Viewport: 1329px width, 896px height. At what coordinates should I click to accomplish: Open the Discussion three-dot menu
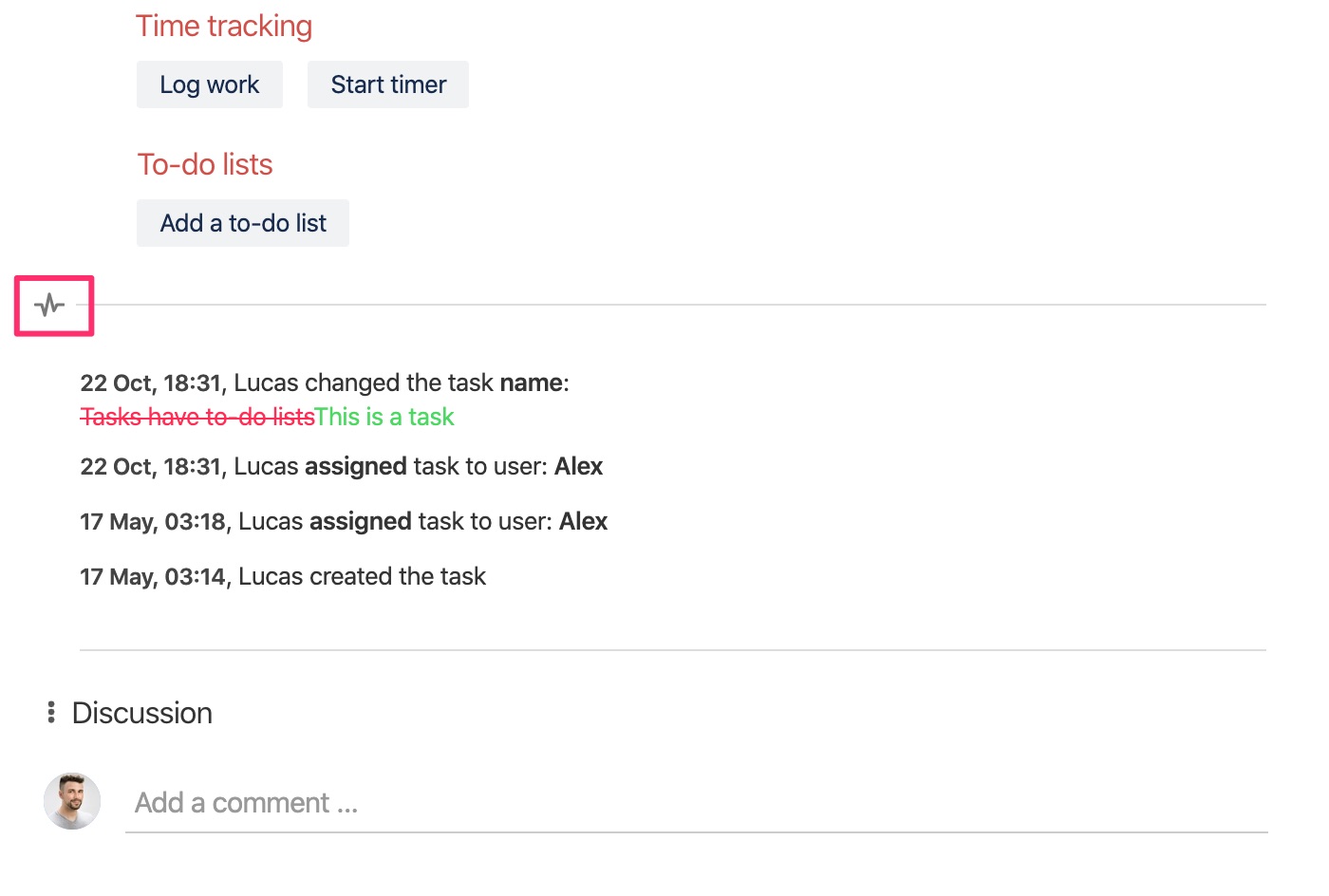(x=51, y=713)
